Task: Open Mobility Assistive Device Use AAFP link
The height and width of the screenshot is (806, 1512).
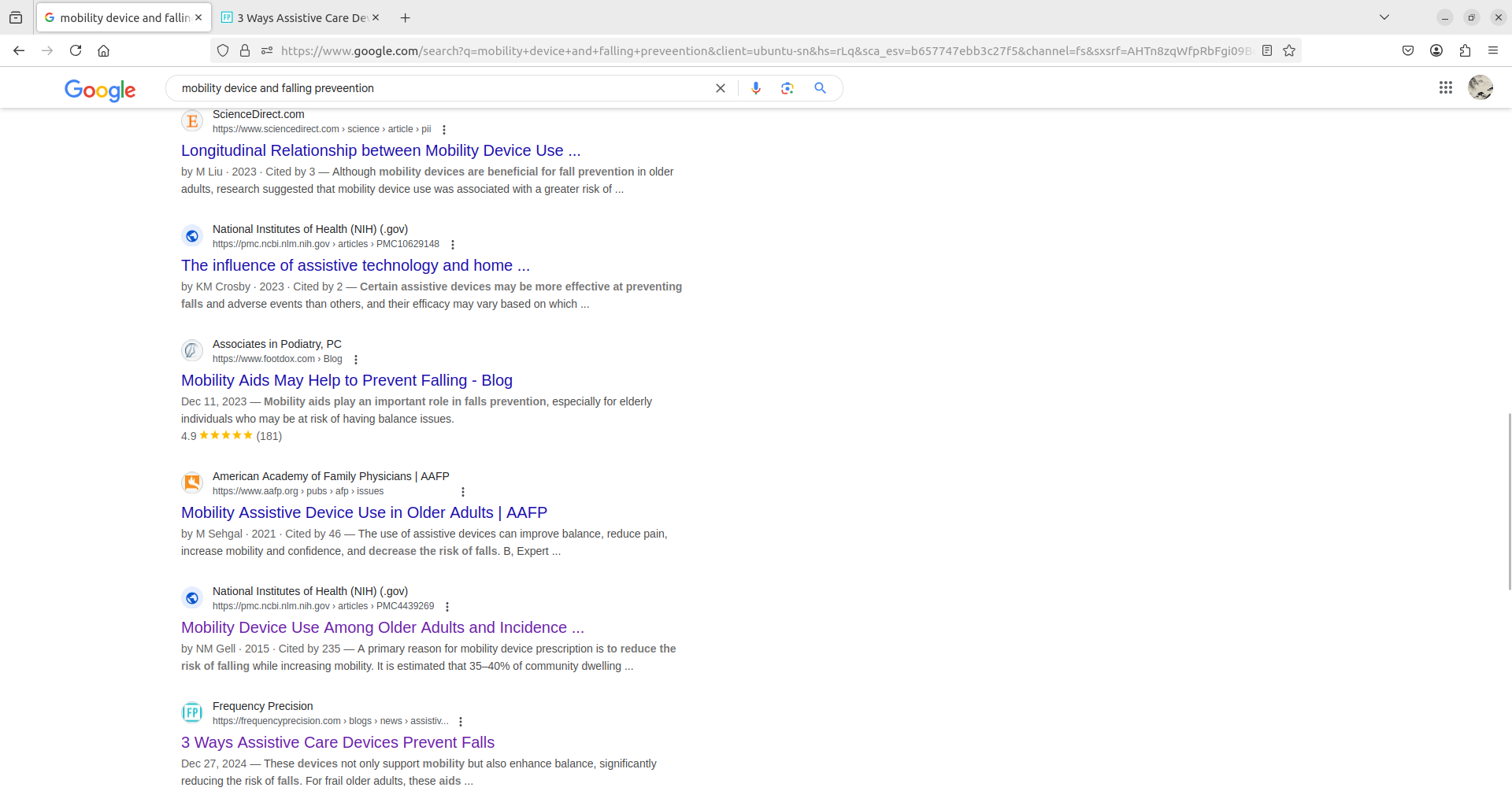Action: (x=364, y=512)
